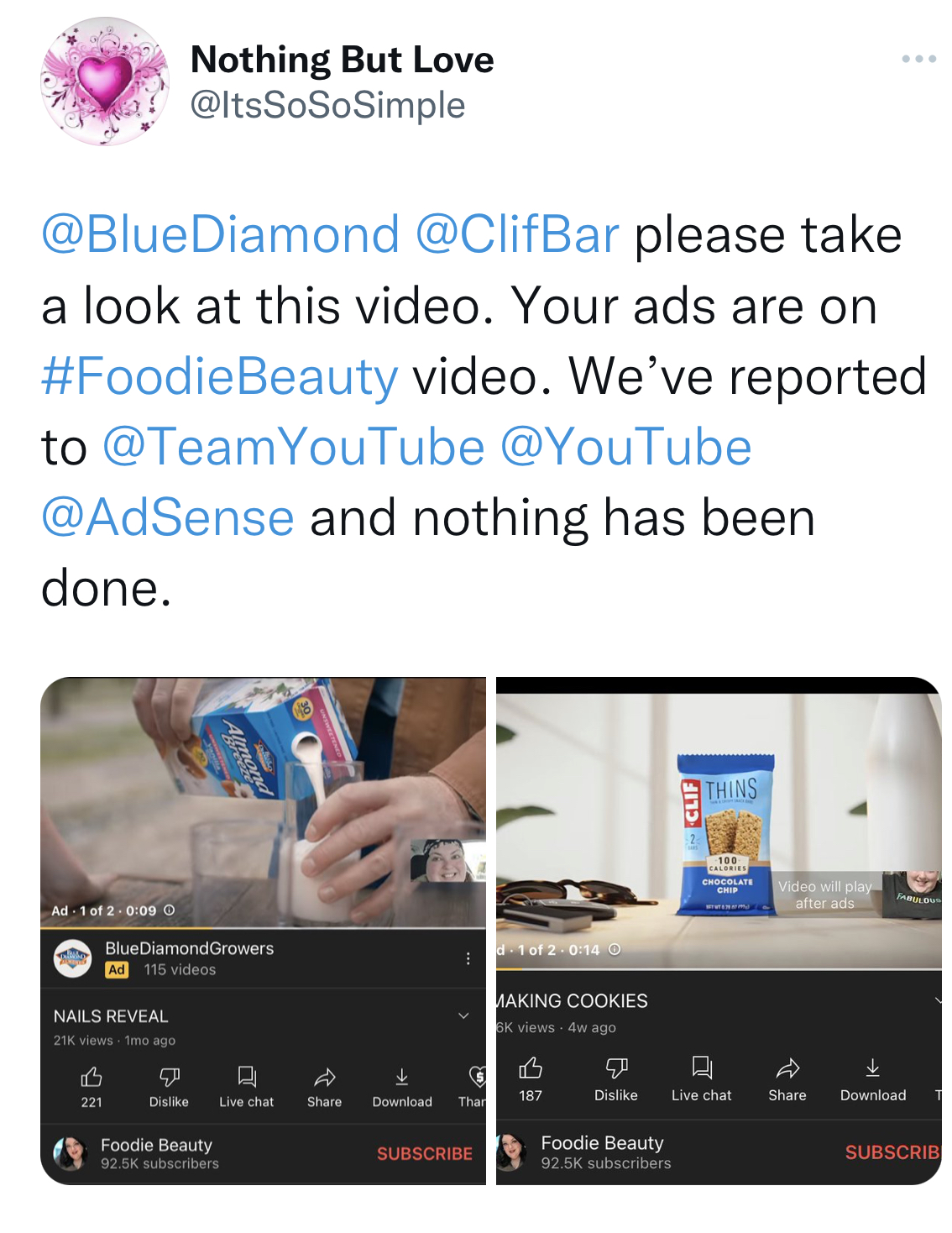Download the MAKING COOKIES video
Viewport: 952px width, 1233px height.
pos(873,1078)
